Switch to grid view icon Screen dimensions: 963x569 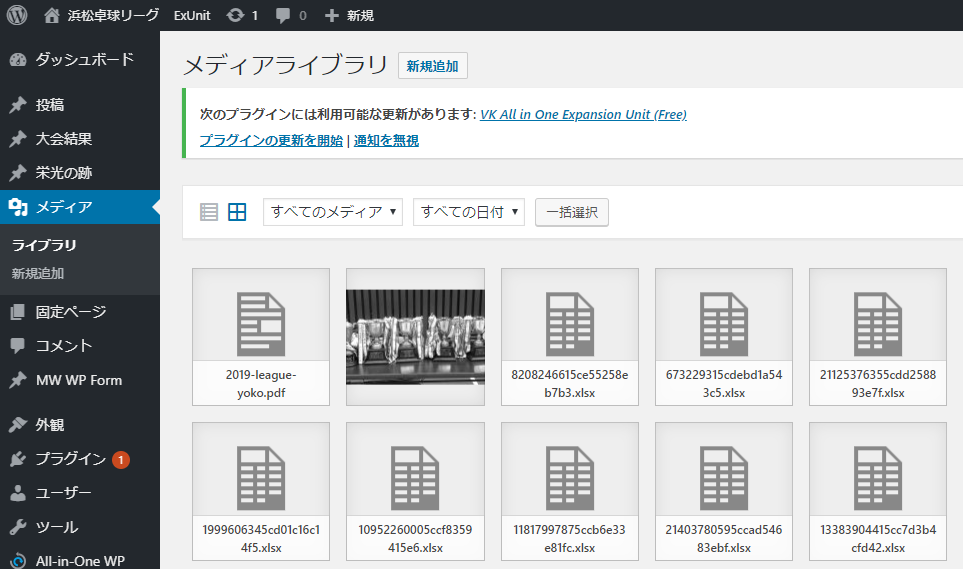point(237,212)
